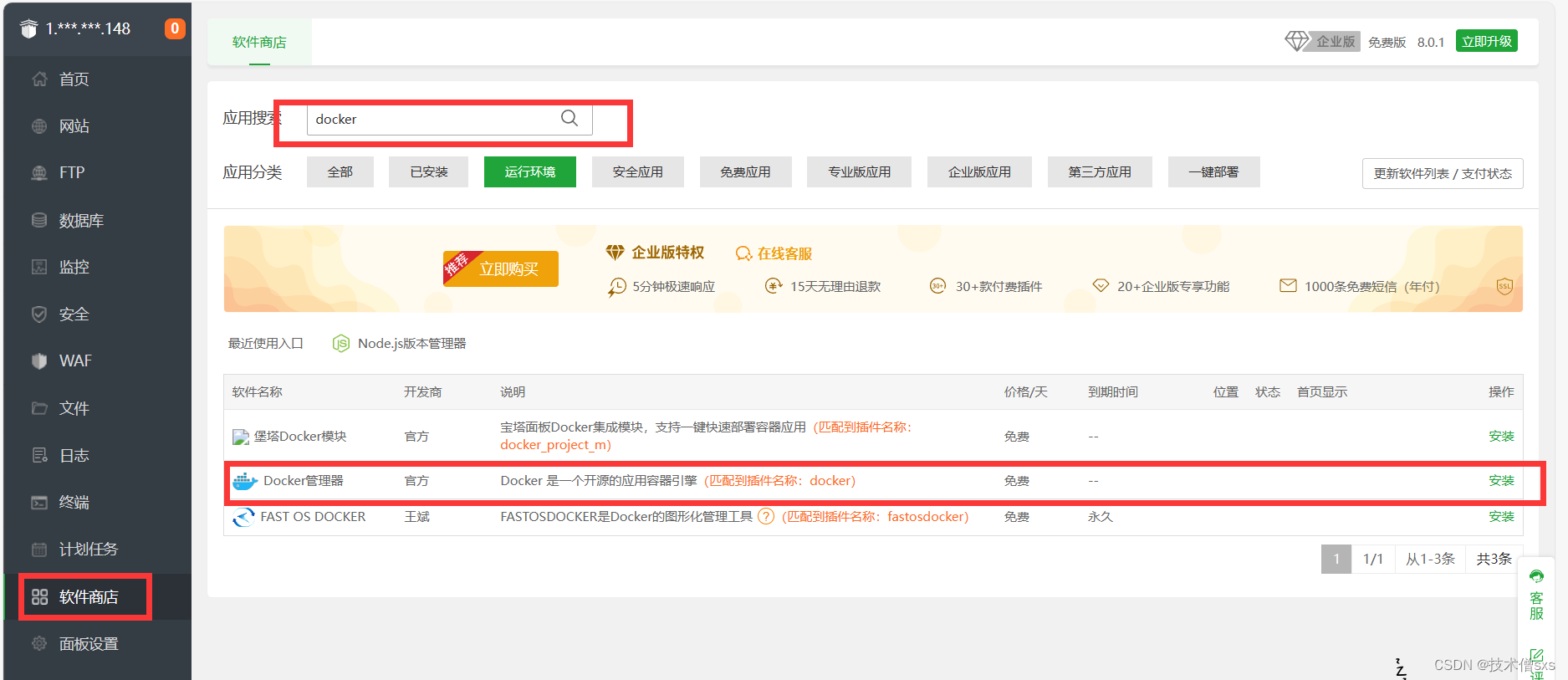Select the 软件商店 tab at top
The height and width of the screenshot is (680, 1568).
(259, 42)
